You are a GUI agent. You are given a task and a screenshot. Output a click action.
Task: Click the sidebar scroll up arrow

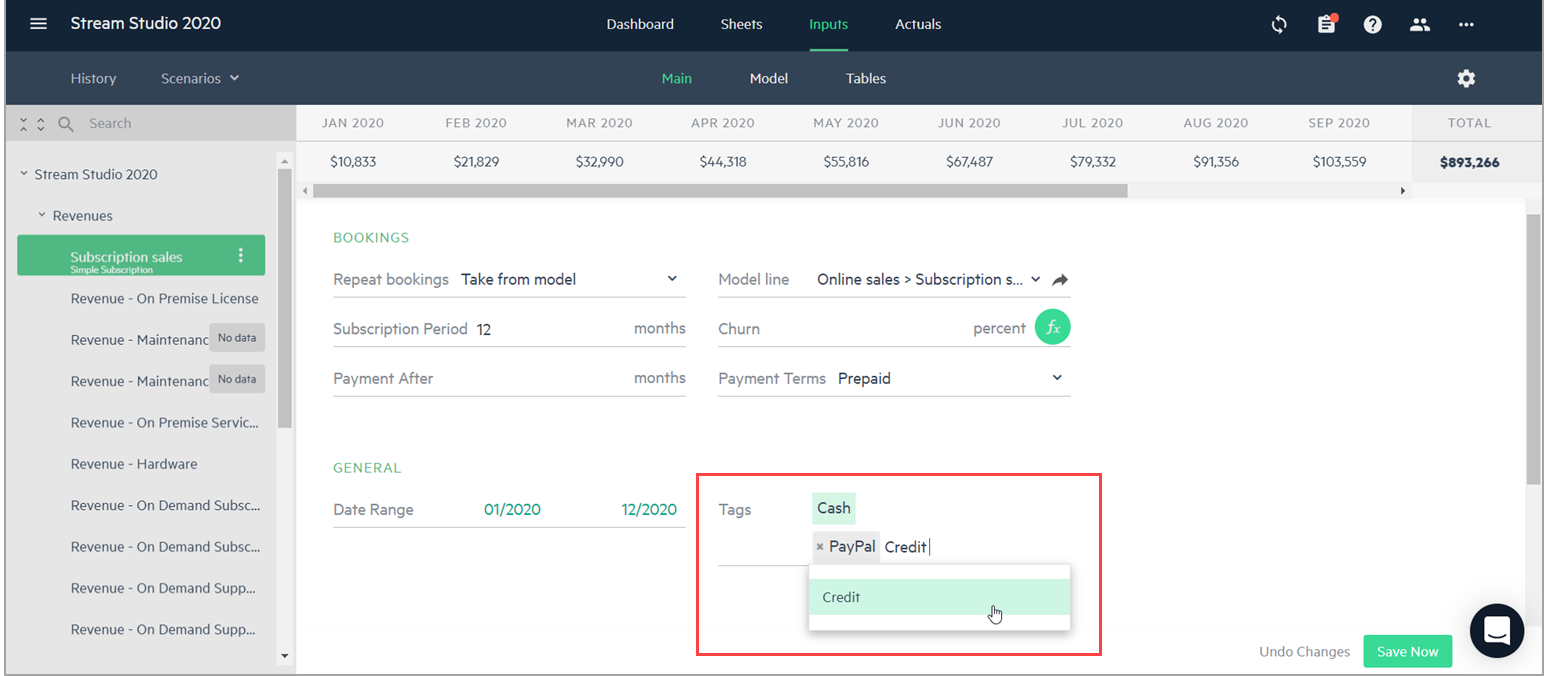(x=285, y=161)
